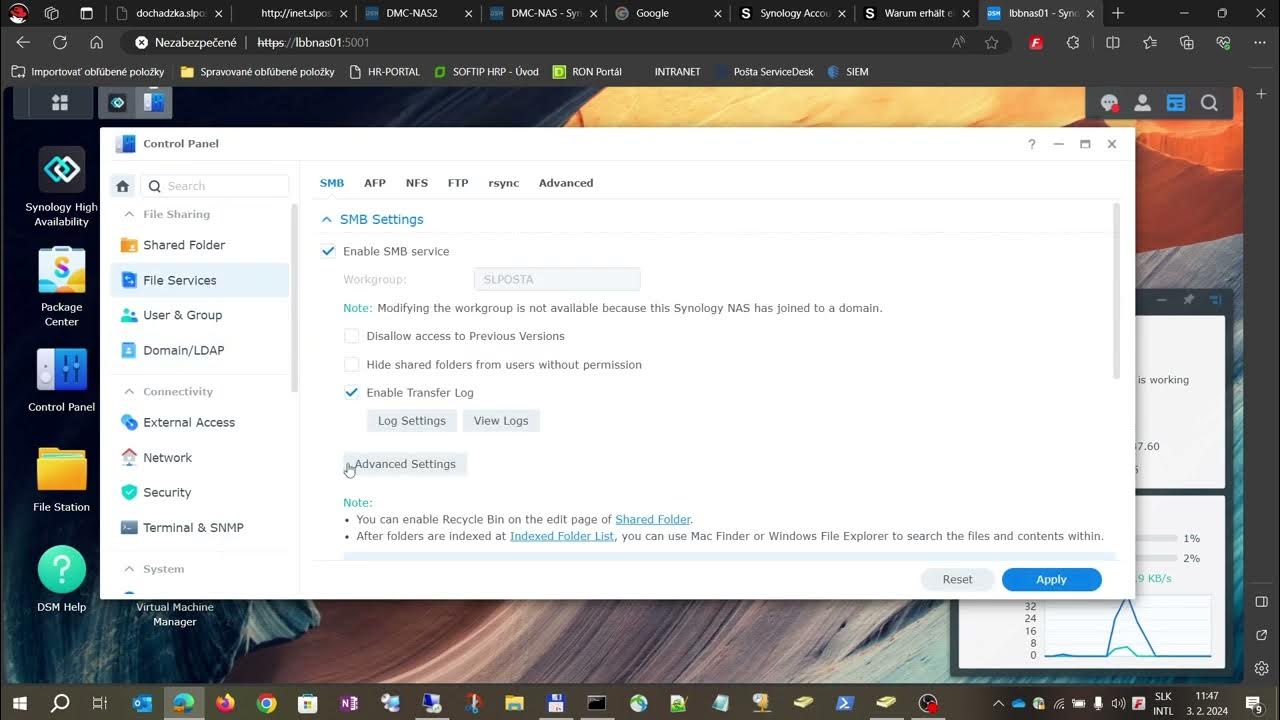The height and width of the screenshot is (720, 1280).
Task: Open the HR-PORTAL bookmark
Action: pyautogui.click(x=385, y=72)
